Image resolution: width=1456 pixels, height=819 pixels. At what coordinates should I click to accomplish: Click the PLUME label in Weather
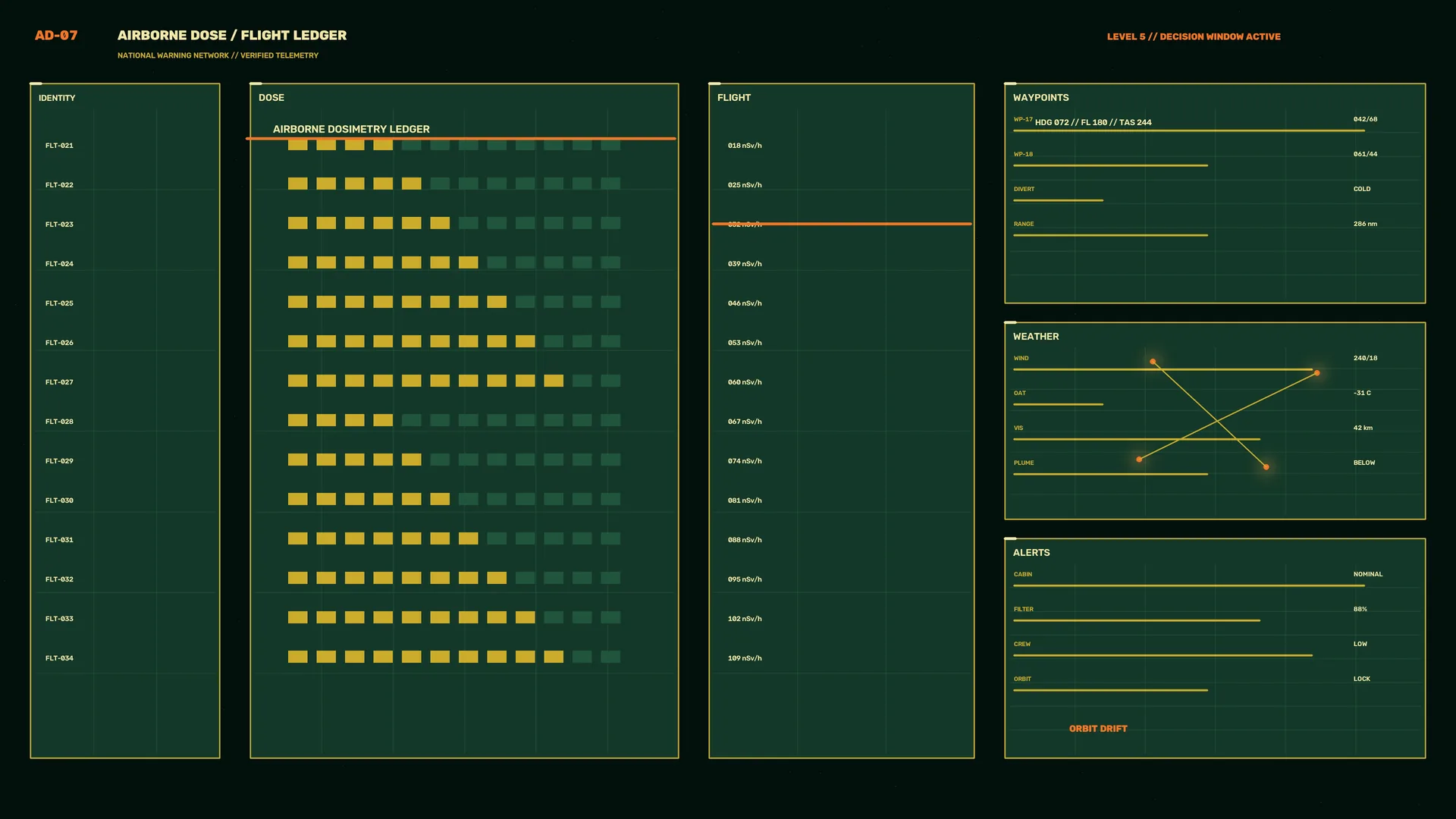[1024, 463]
